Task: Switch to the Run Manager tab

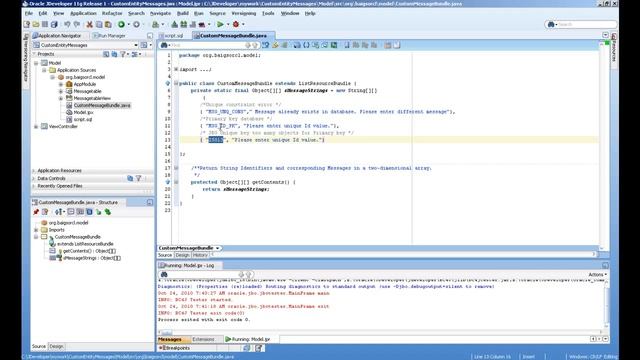Action: pos(109,36)
